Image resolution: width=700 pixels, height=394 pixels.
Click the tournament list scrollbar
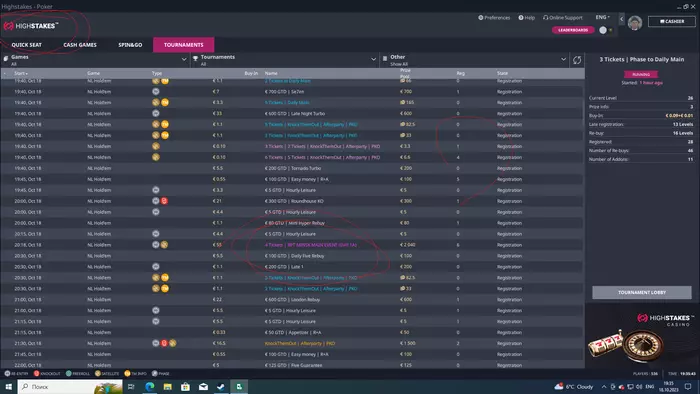tap(583, 112)
